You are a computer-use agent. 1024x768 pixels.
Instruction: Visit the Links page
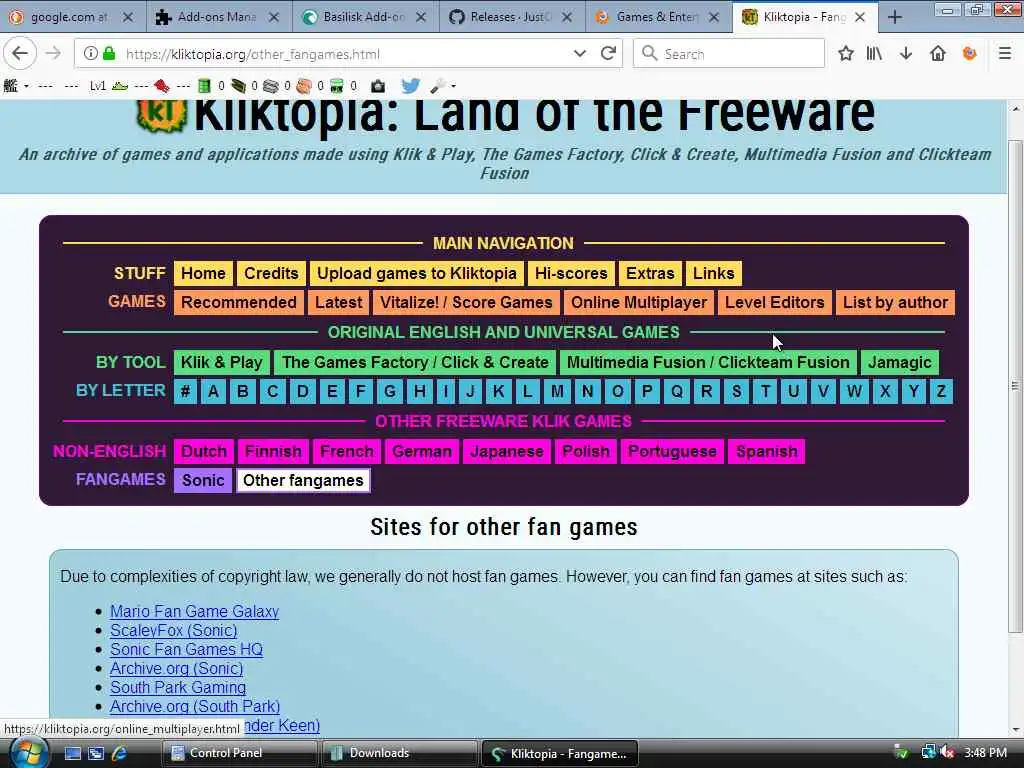click(713, 273)
